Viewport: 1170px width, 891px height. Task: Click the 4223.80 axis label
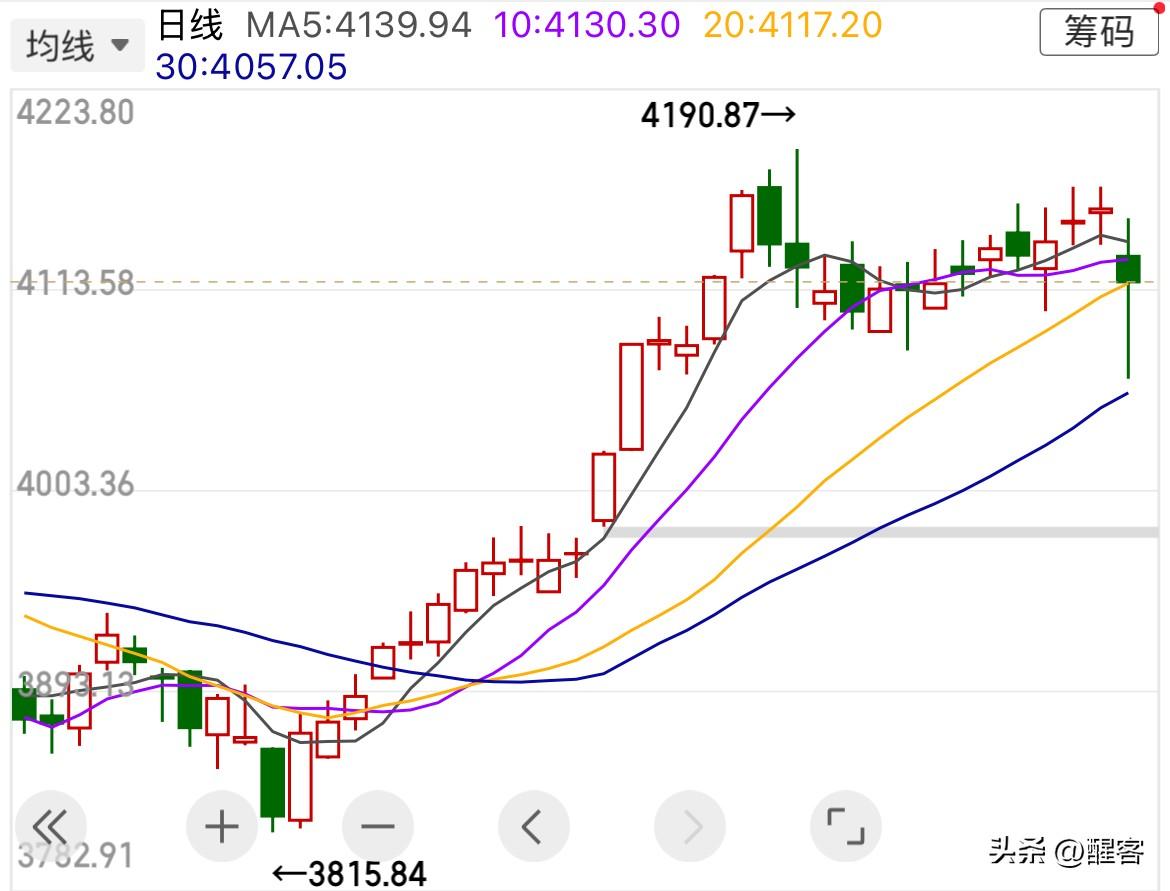75,113
